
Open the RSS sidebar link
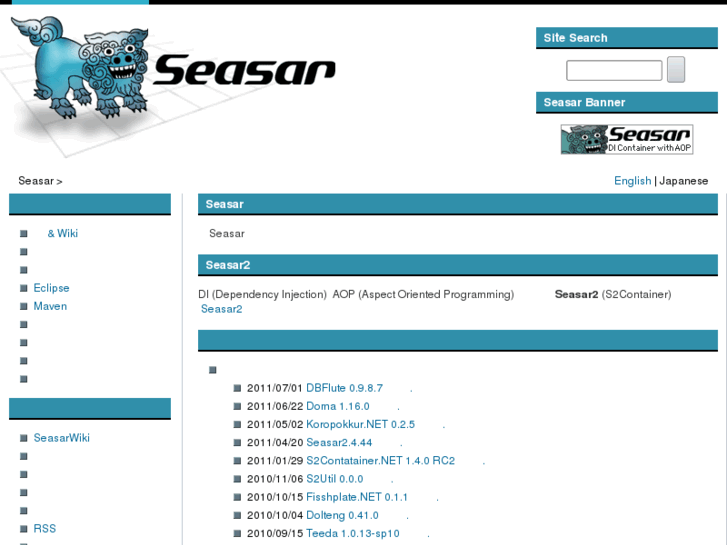[x=45, y=528]
